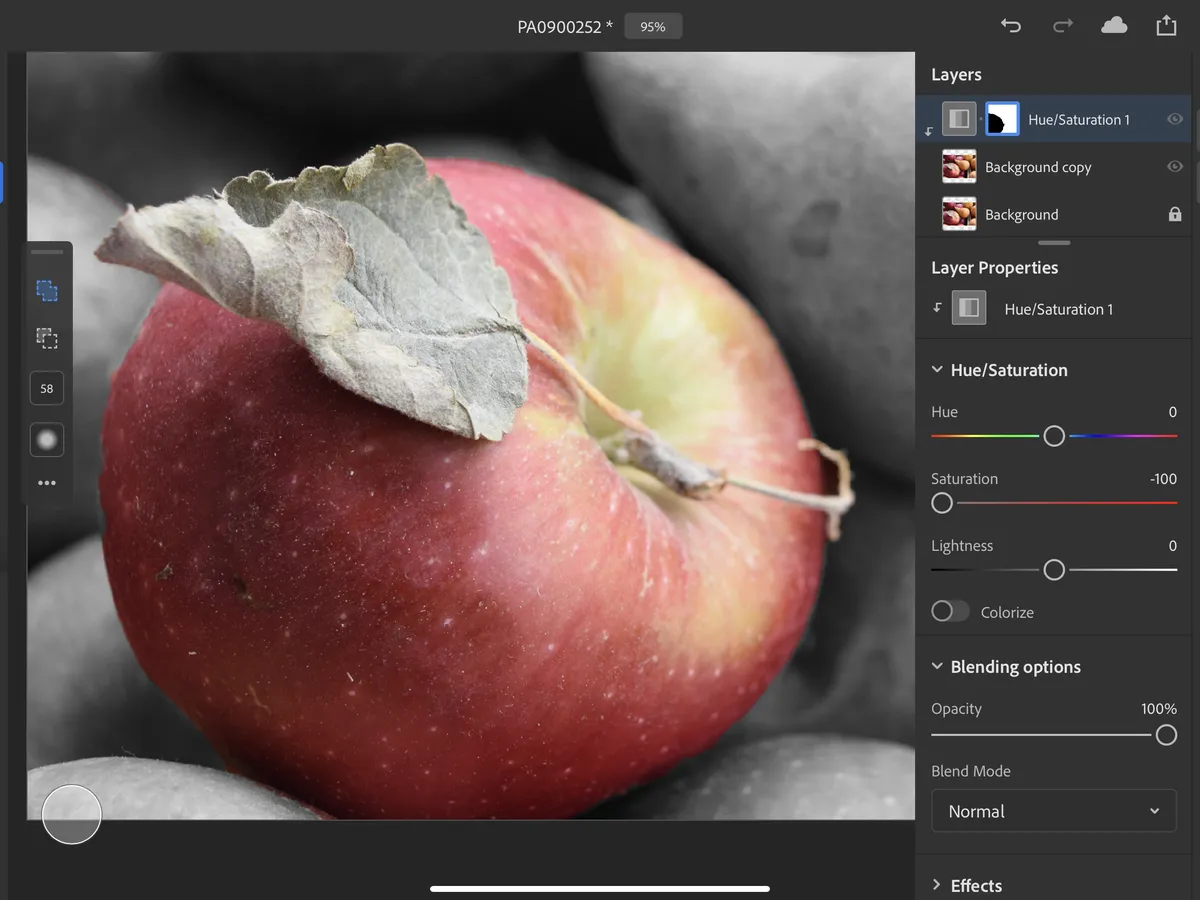Screen dimensions: 1200x900
Task: Open the Share/Export icon
Action: click(x=1166, y=26)
